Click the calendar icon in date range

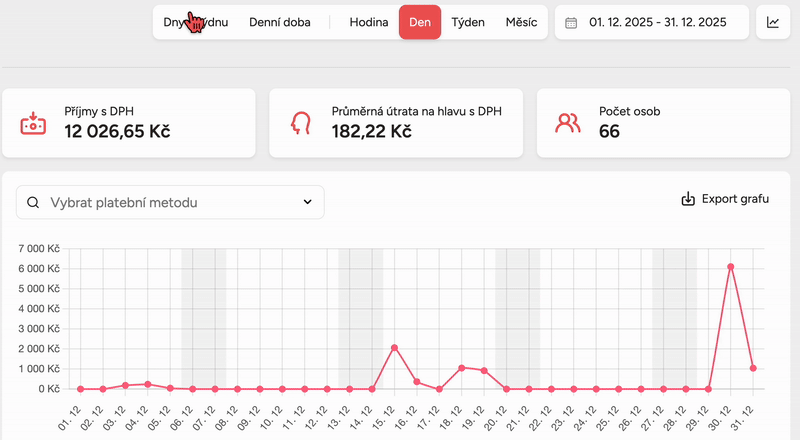(572, 22)
